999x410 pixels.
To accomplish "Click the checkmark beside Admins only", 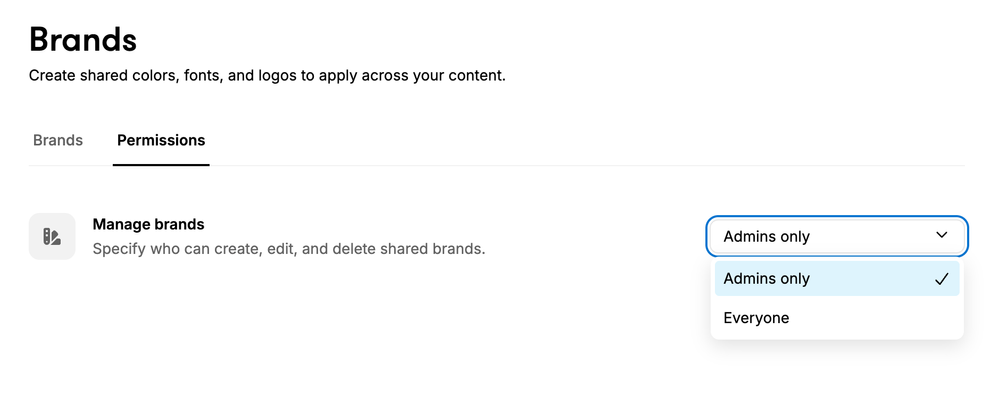I will (x=942, y=279).
